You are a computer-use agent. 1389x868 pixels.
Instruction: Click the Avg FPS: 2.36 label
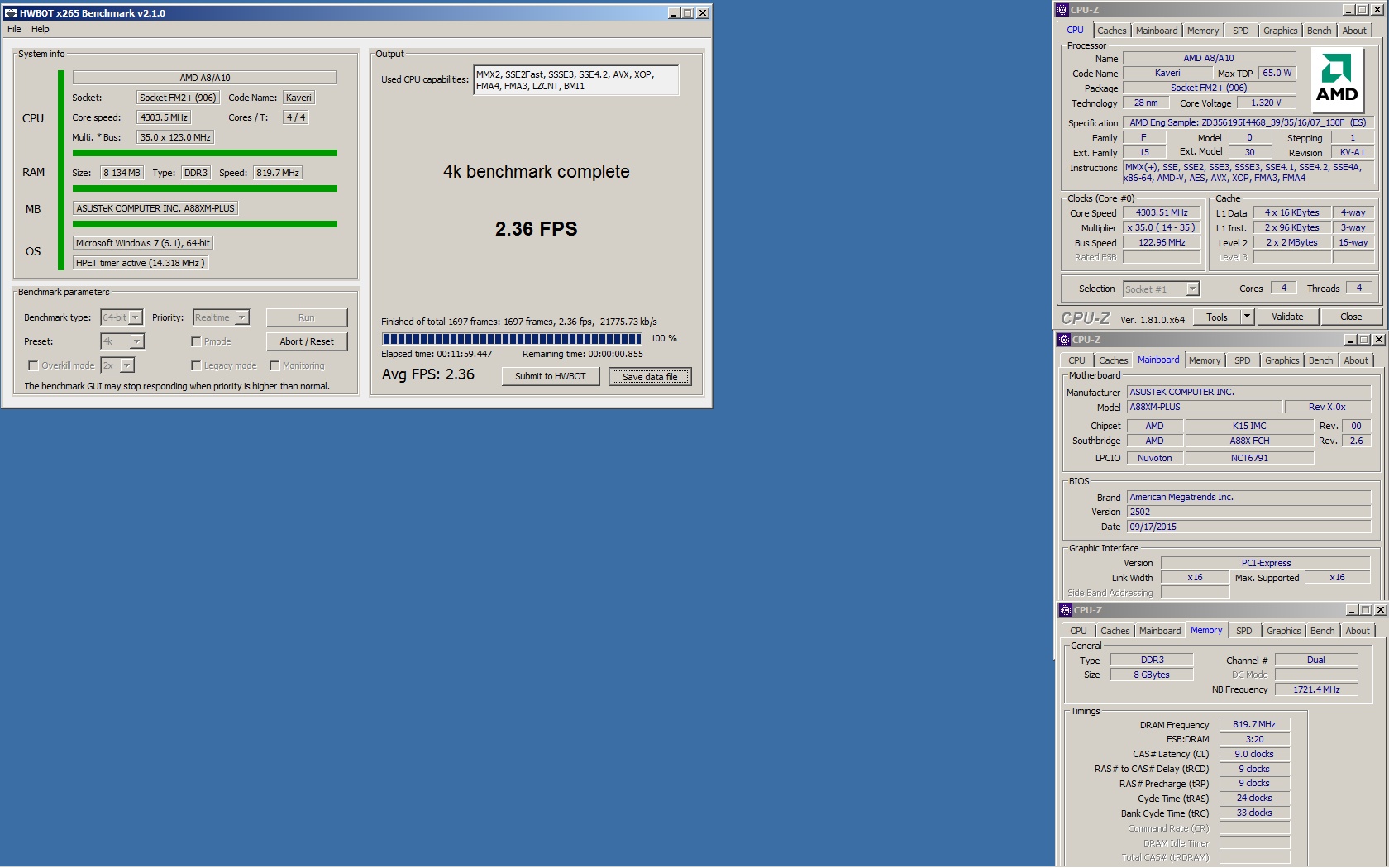[427, 374]
